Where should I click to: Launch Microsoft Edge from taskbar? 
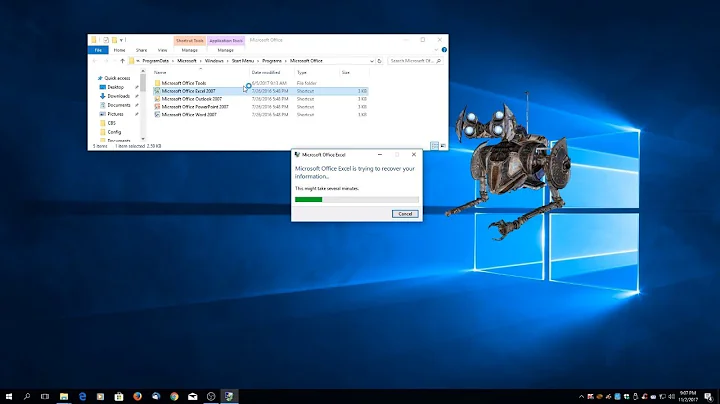click(82, 396)
